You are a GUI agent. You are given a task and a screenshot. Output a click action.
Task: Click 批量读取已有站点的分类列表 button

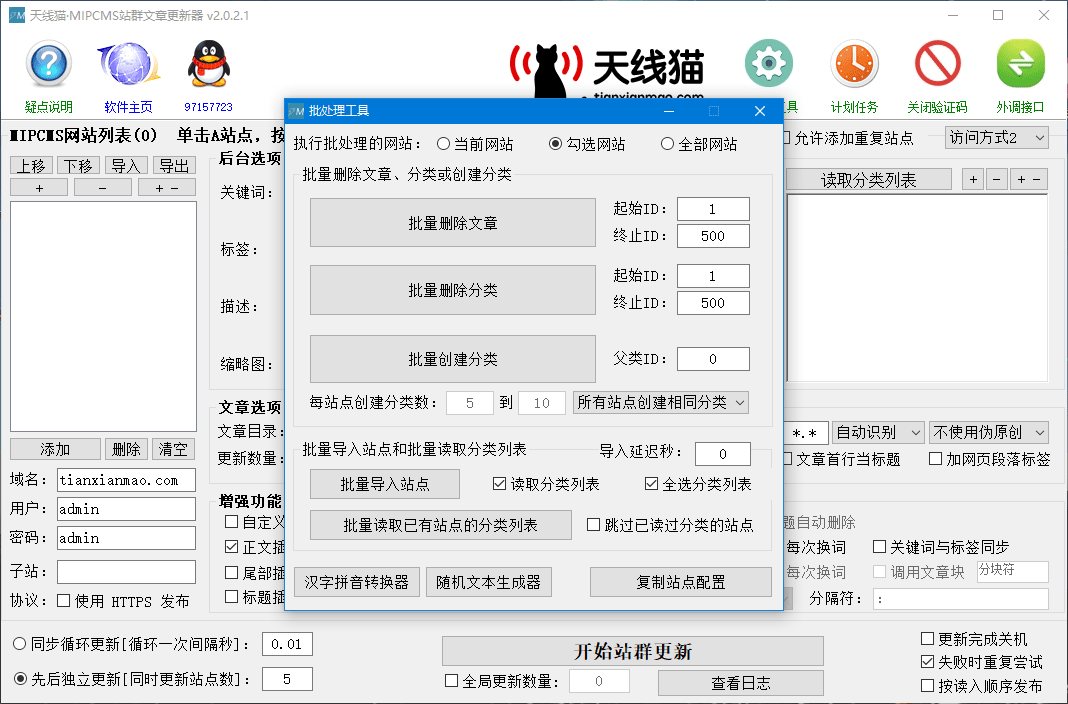click(441, 525)
